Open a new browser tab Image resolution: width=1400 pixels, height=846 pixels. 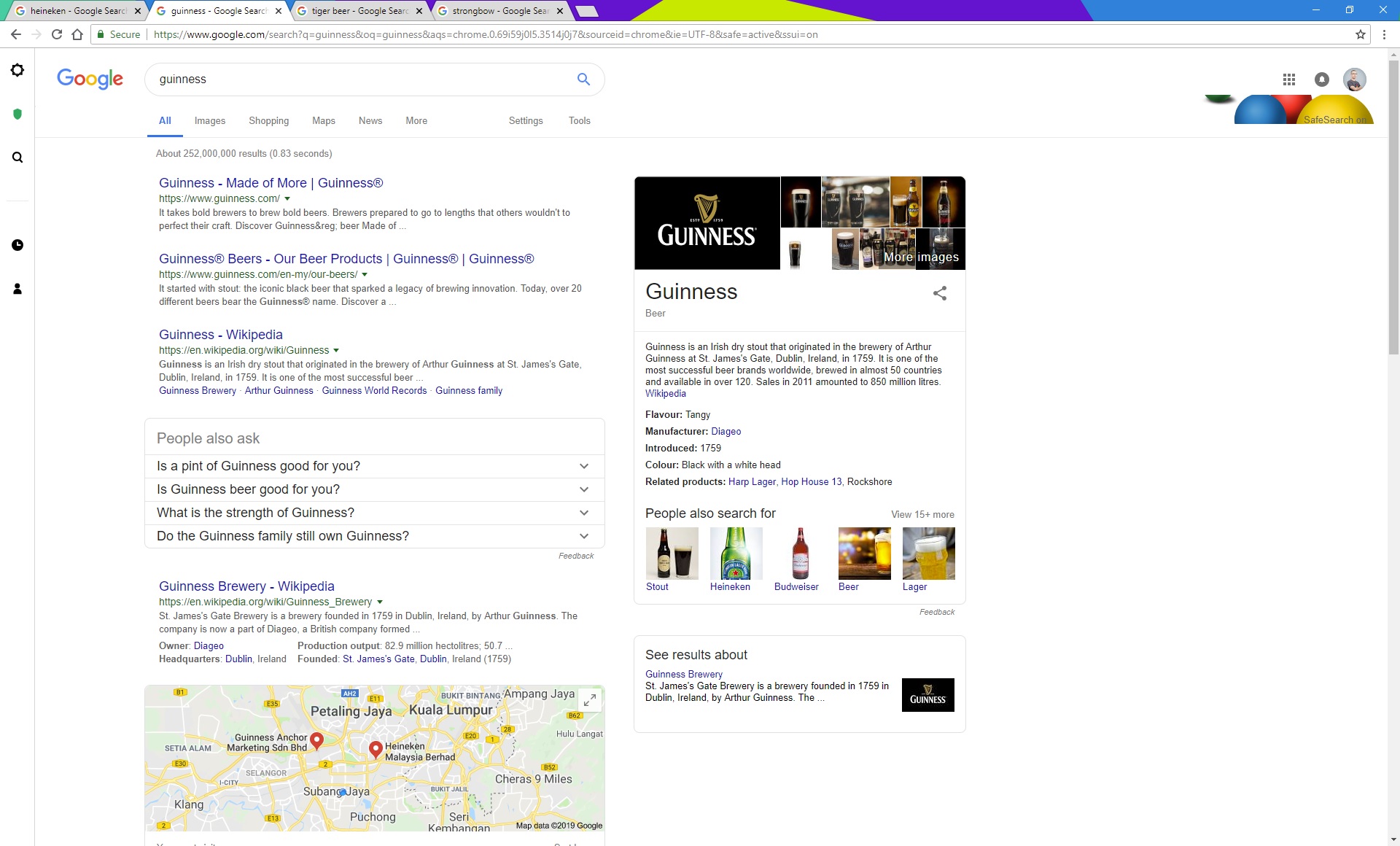pos(587,11)
